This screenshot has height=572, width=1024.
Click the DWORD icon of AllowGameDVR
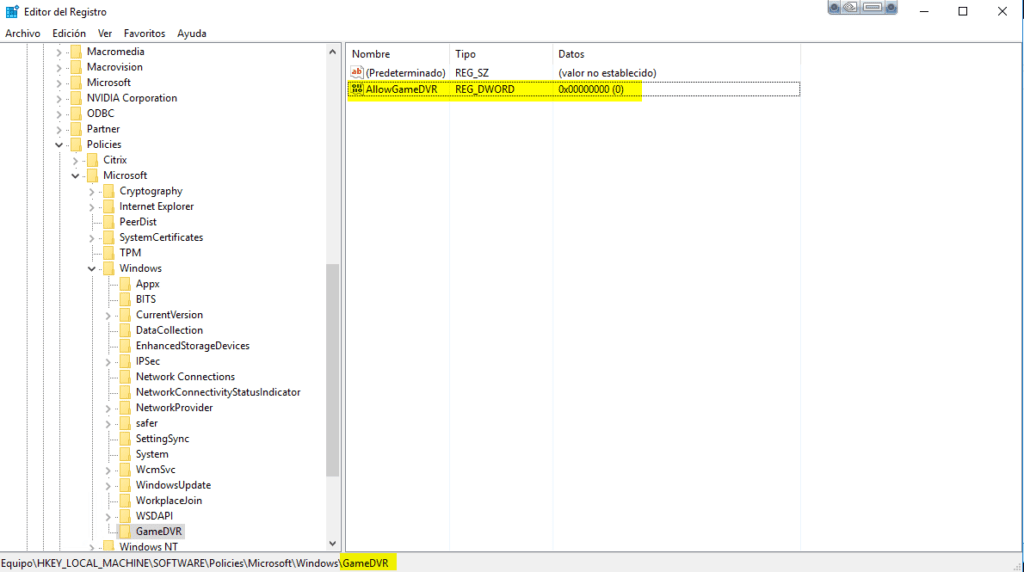coord(357,89)
